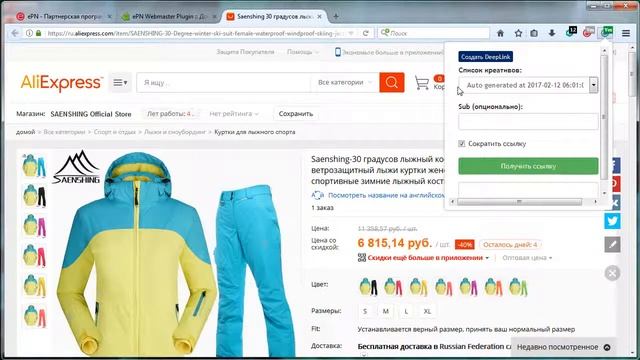The width and height of the screenshot is (640, 360).
Task: Share product on Twitter
Action: click(612, 221)
